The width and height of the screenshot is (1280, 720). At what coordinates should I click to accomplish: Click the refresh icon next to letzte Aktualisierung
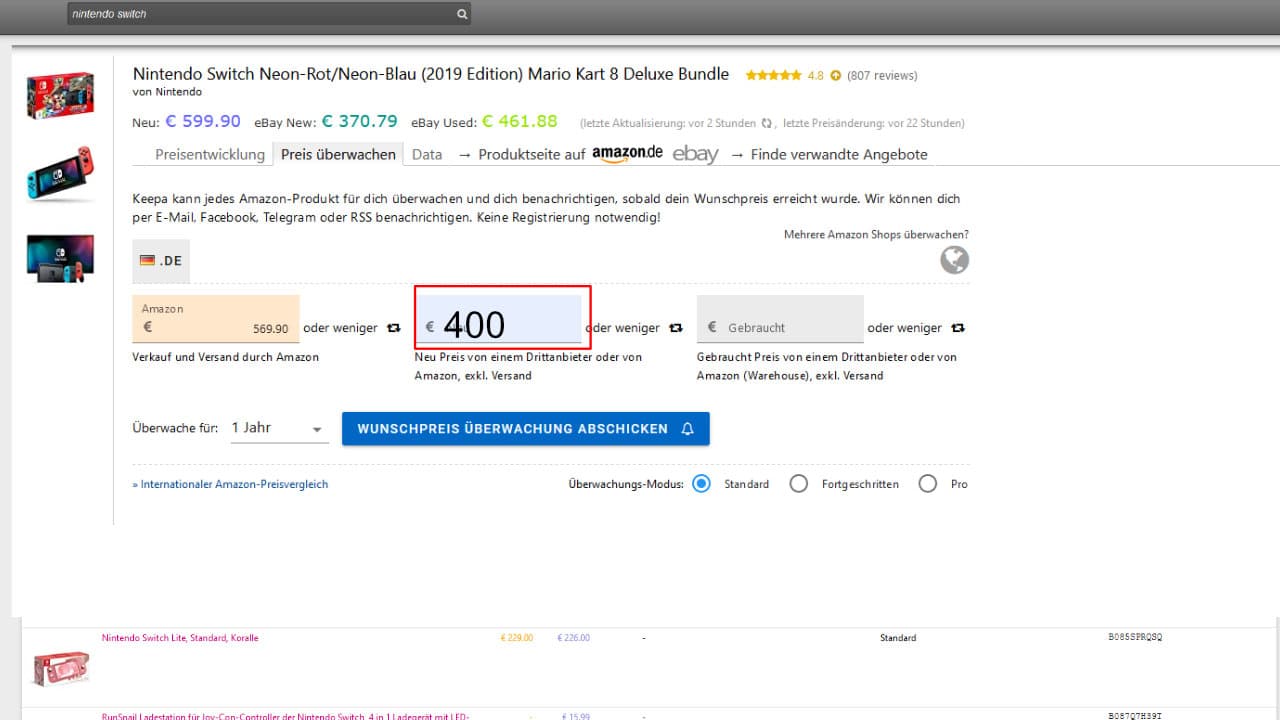[767, 123]
